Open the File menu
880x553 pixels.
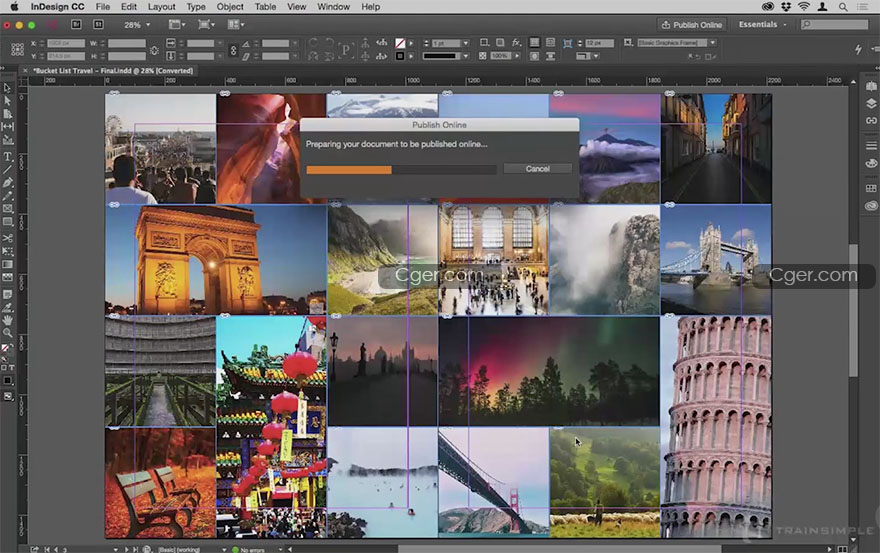point(103,7)
